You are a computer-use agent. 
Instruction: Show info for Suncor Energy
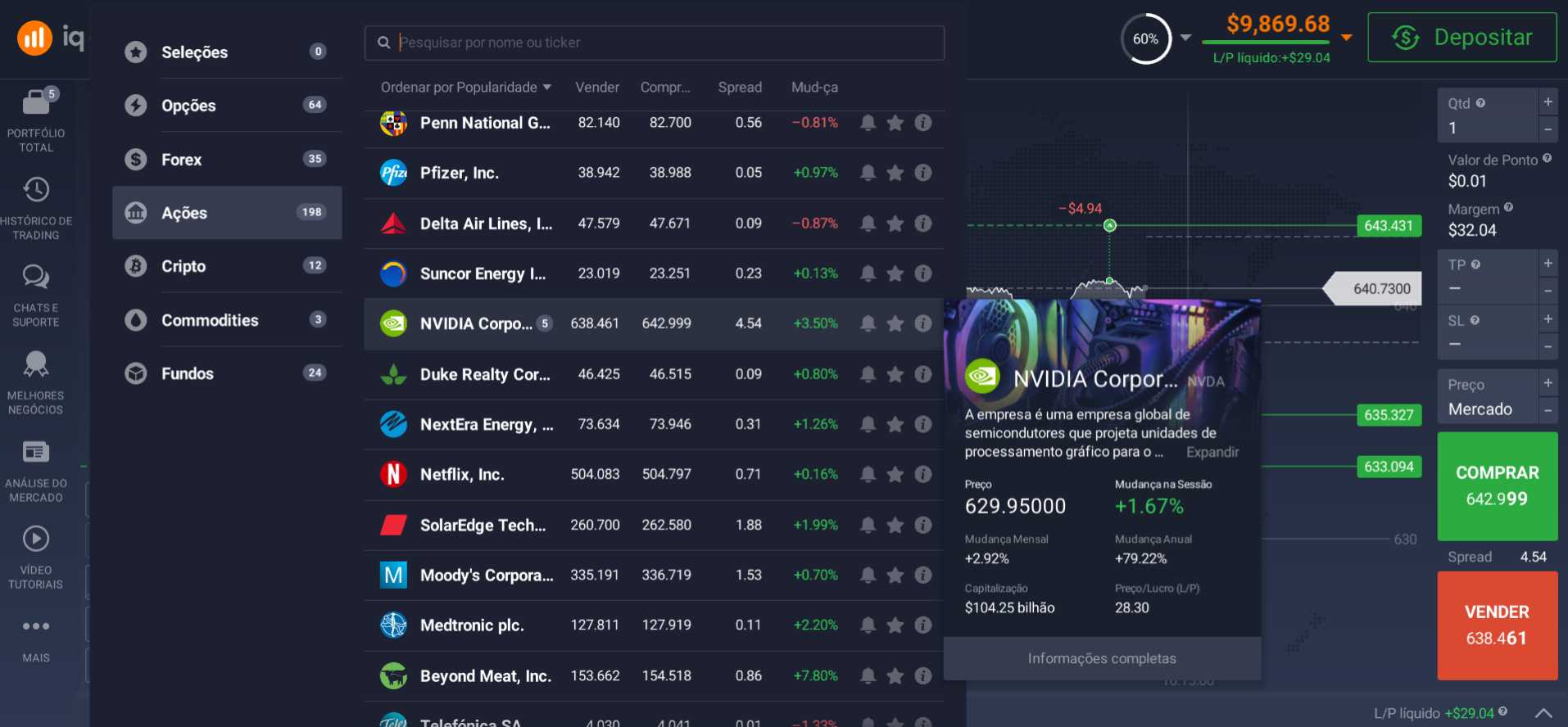923,273
